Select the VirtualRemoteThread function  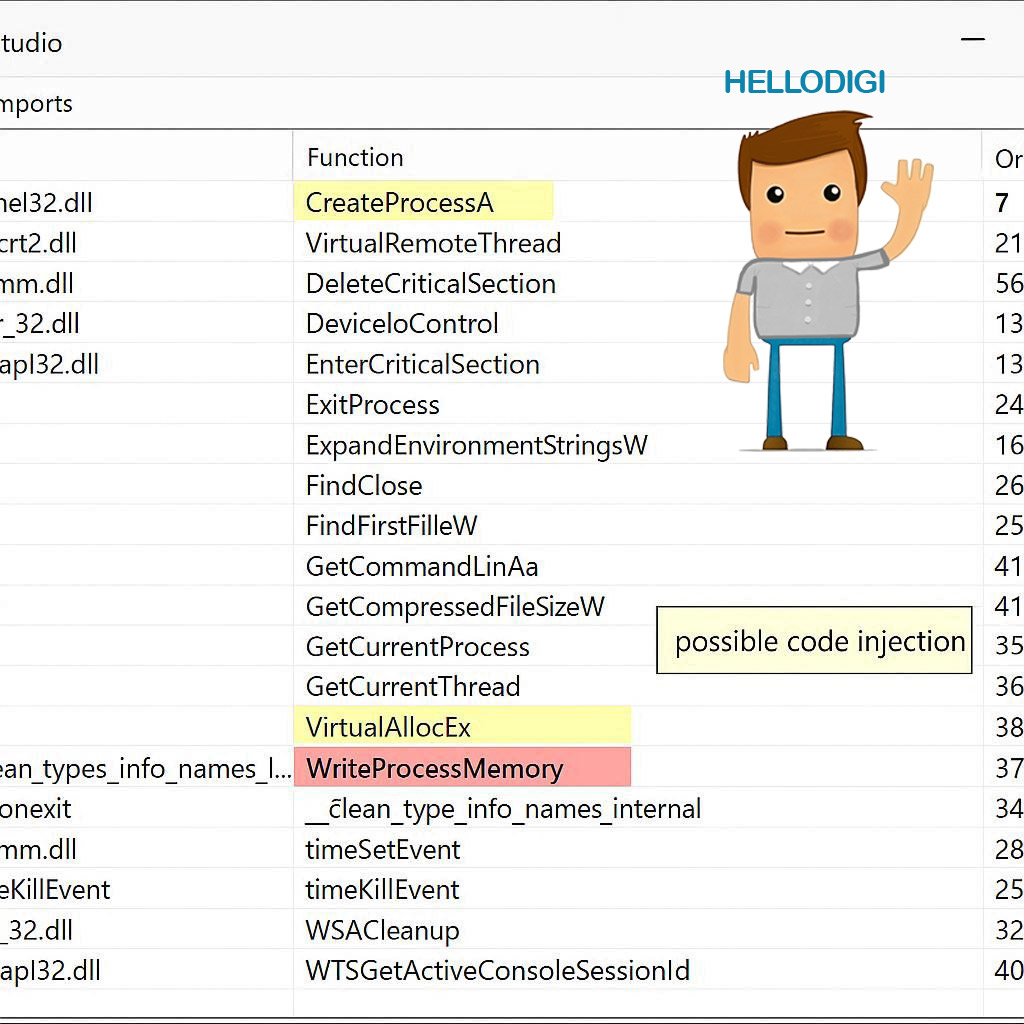[433, 243]
